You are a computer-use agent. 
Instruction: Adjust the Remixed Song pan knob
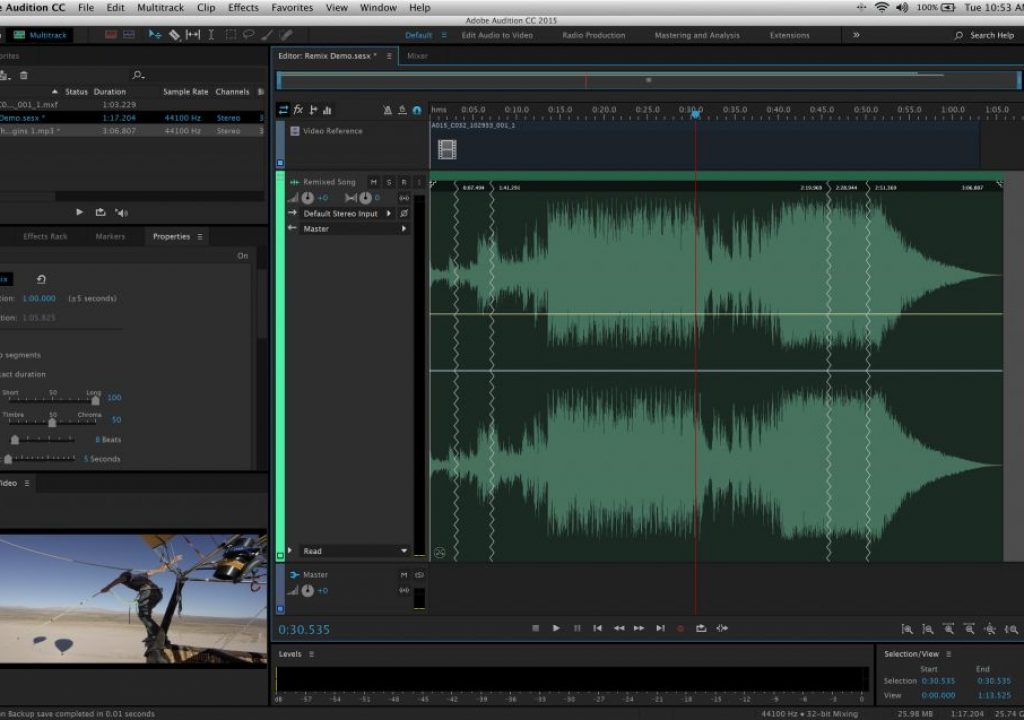[366, 198]
